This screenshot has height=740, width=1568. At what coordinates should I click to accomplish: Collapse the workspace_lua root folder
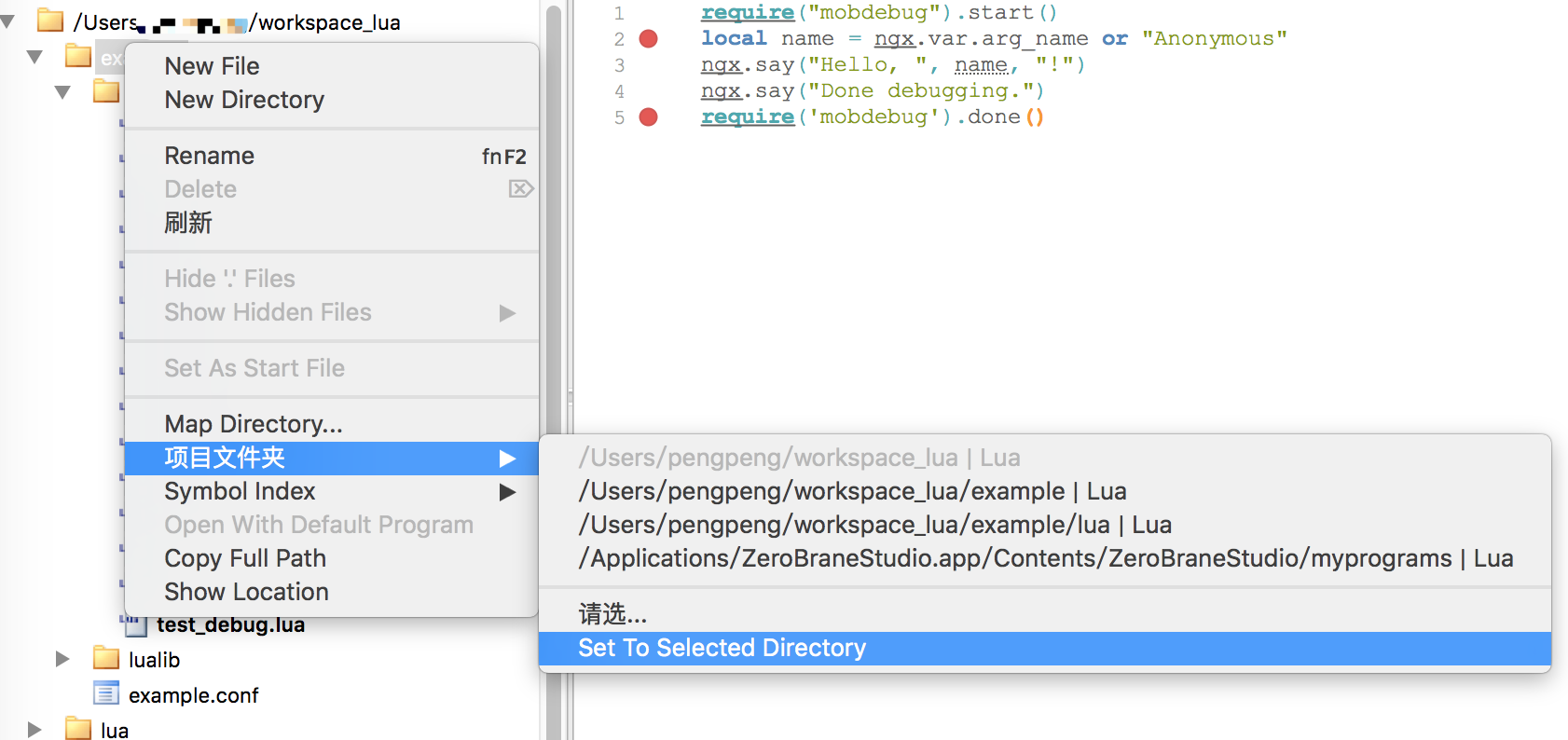(8, 21)
